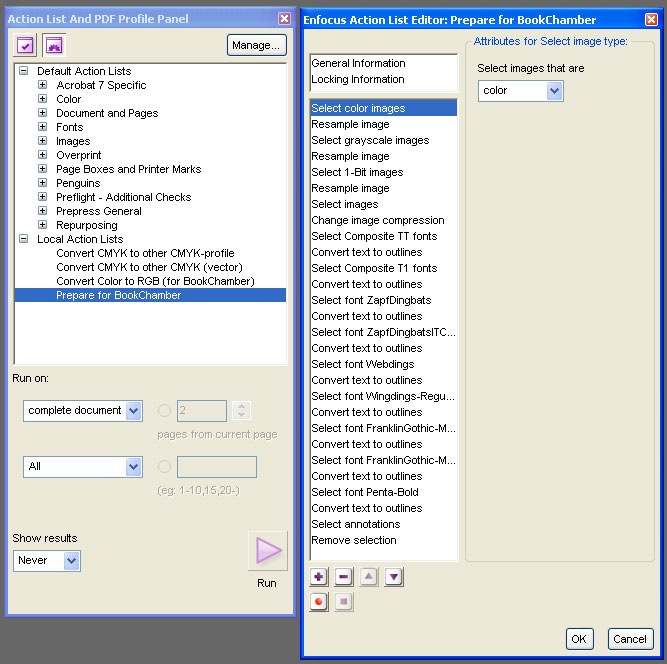Click the Manage... button
The height and width of the screenshot is (664, 667).
pos(257,45)
